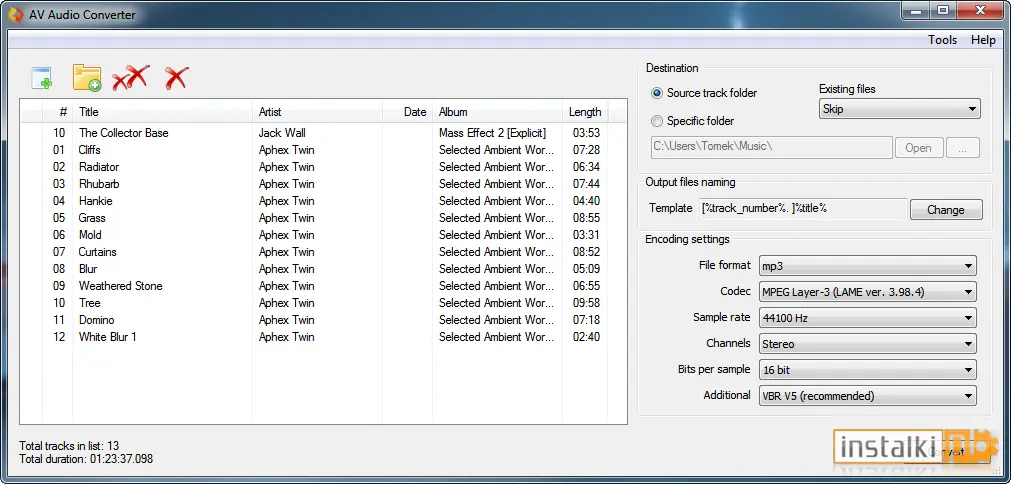Minimize the AV Audio Converter window
The width and height of the screenshot is (1011, 484).
[916, 10]
